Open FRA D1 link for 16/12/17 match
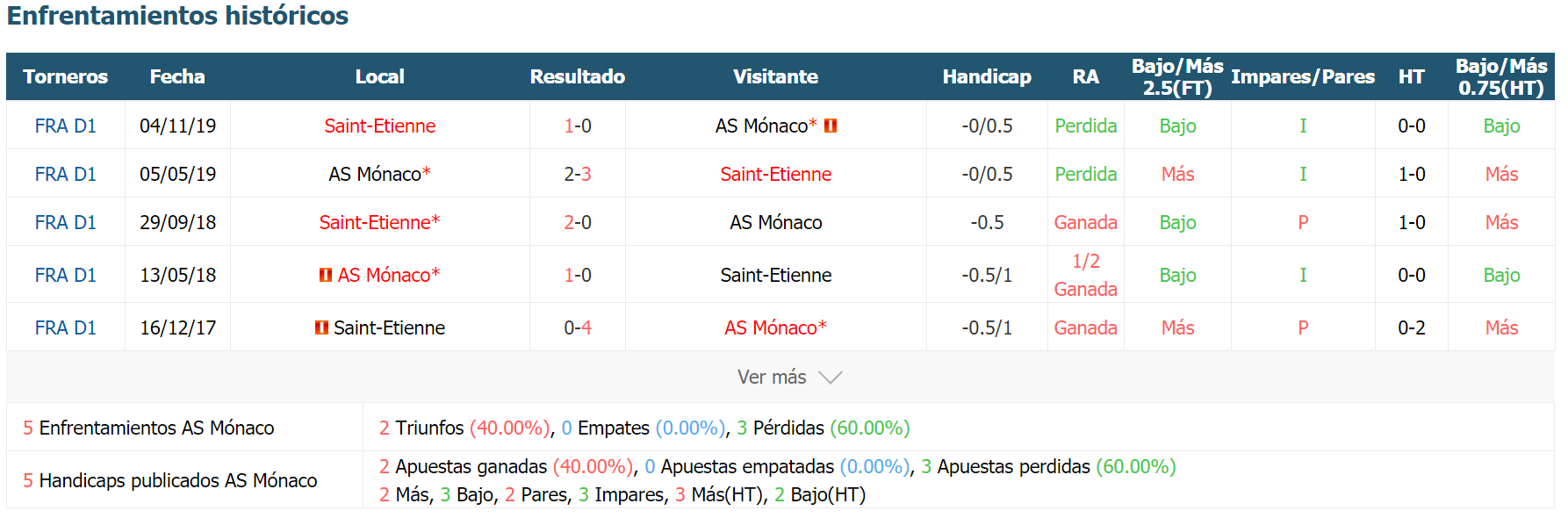Screen dimensions: 1568x518 click(66, 327)
